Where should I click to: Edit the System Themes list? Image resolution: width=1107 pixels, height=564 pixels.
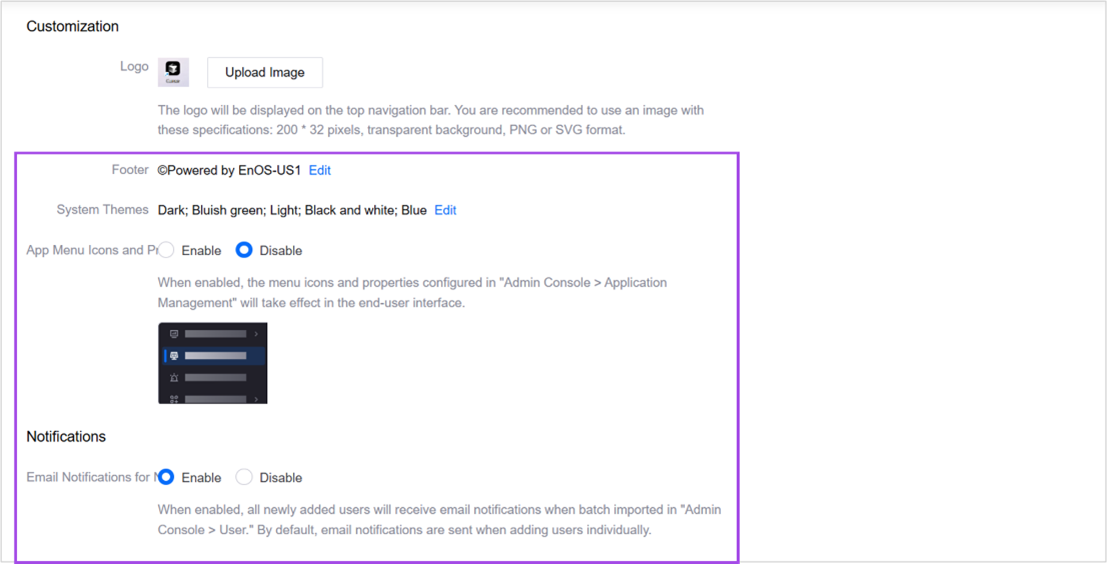445,210
